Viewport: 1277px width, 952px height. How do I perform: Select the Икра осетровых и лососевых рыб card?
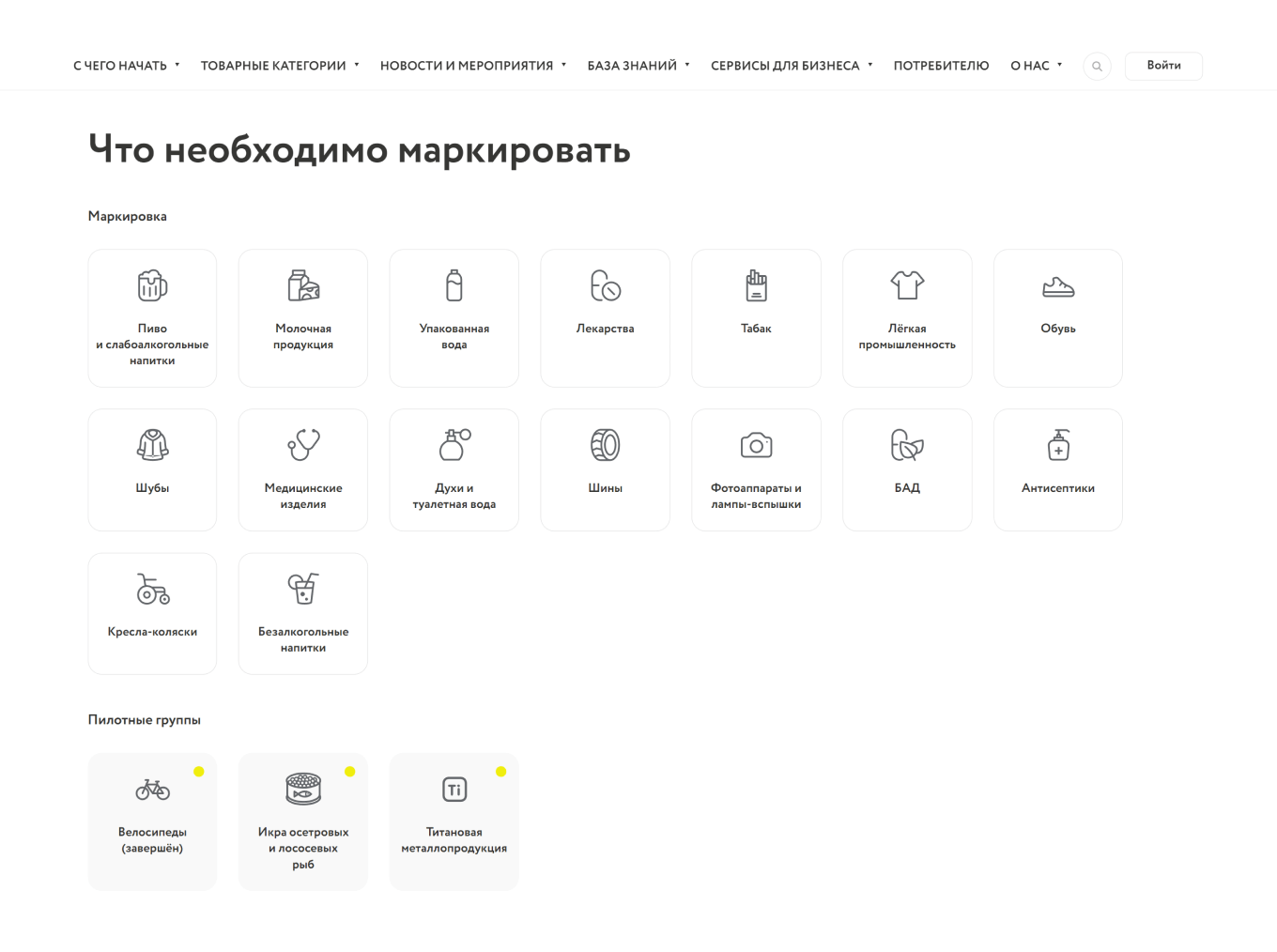303,821
